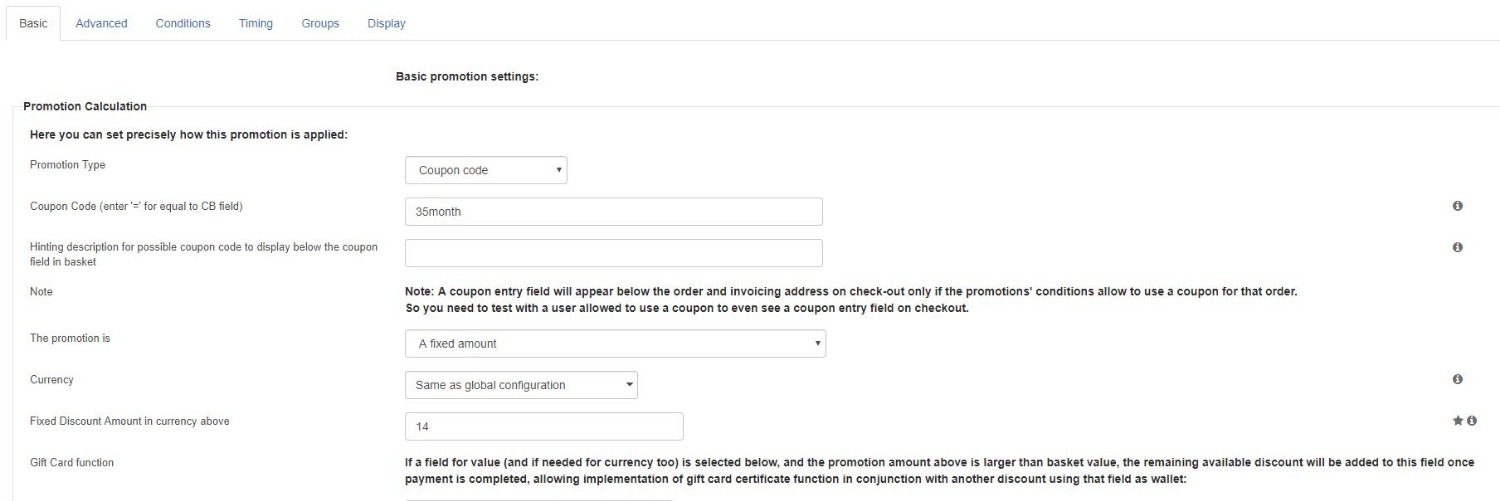Click the 'Currency' field label
This screenshot has height=501, width=1500.
click(x=52, y=380)
